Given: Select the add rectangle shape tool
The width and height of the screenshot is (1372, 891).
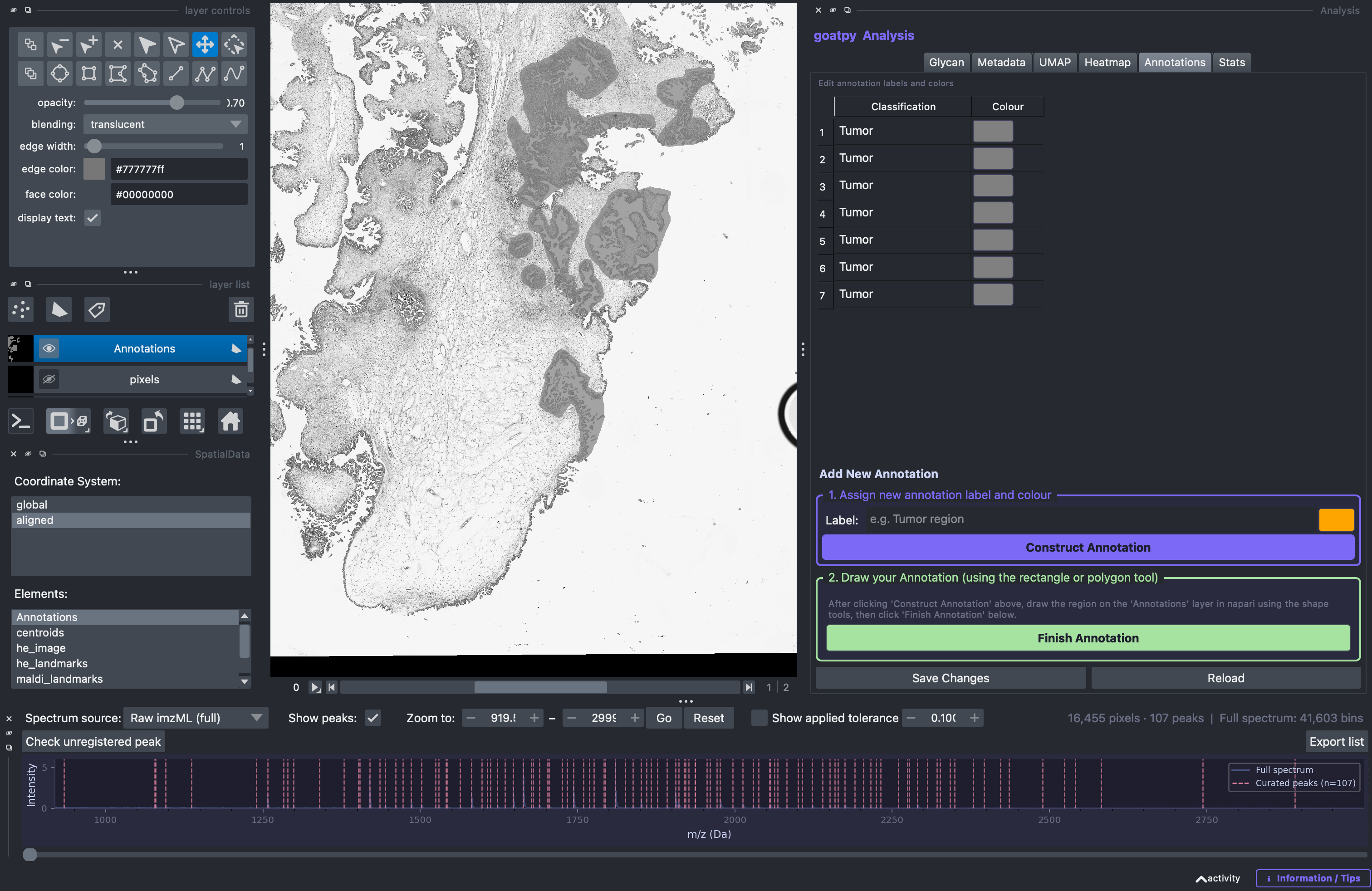Looking at the screenshot, I should [89, 73].
